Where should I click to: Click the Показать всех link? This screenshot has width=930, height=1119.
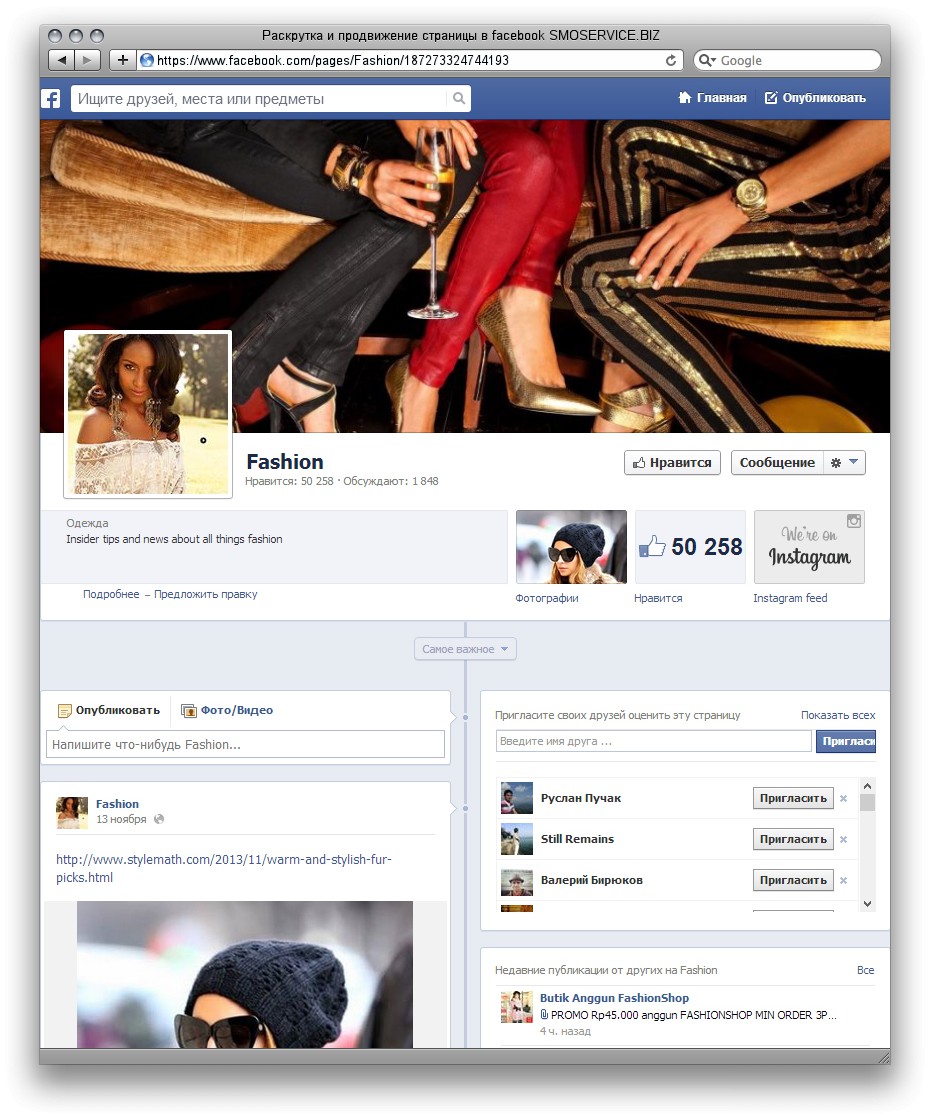tap(838, 715)
